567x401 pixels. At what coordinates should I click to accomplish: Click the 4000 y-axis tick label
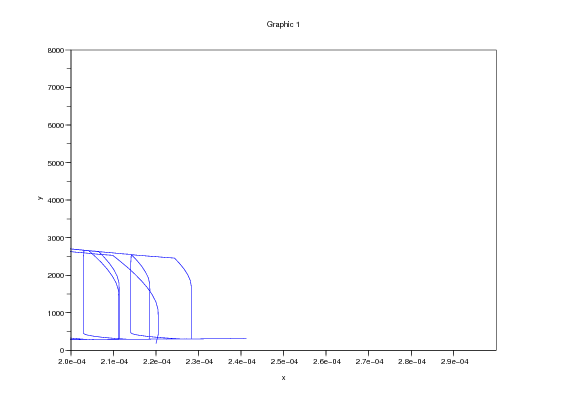tap(56, 200)
